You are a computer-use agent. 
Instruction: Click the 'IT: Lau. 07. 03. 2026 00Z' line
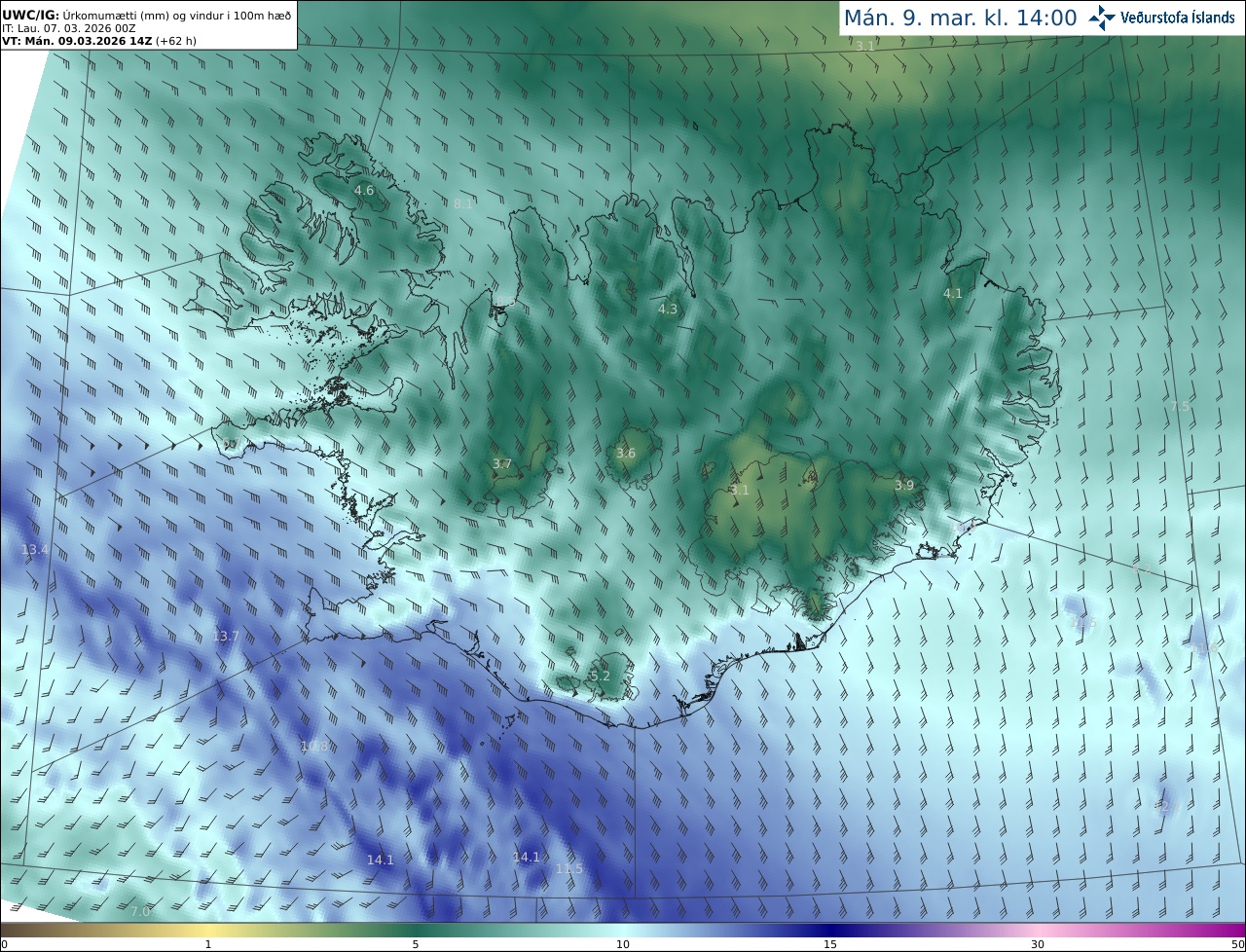click(68, 28)
